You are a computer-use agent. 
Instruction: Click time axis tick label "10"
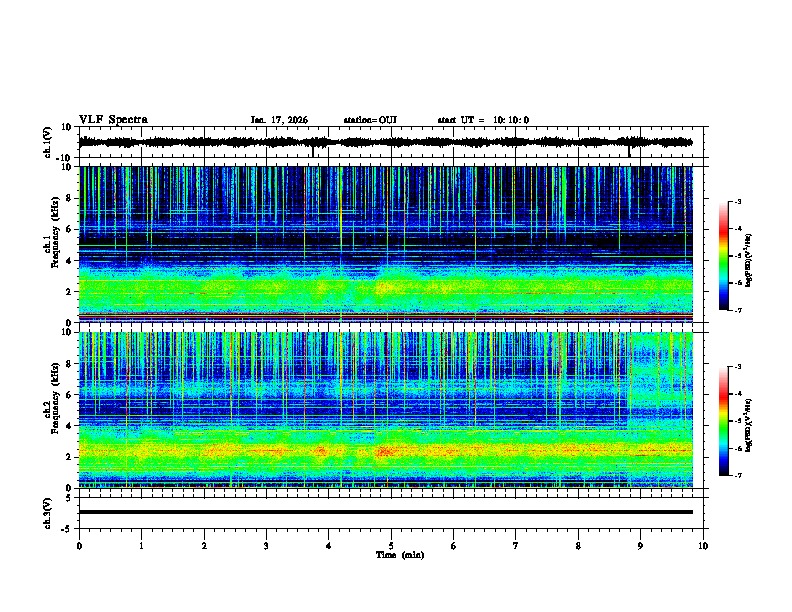pyautogui.click(x=703, y=546)
